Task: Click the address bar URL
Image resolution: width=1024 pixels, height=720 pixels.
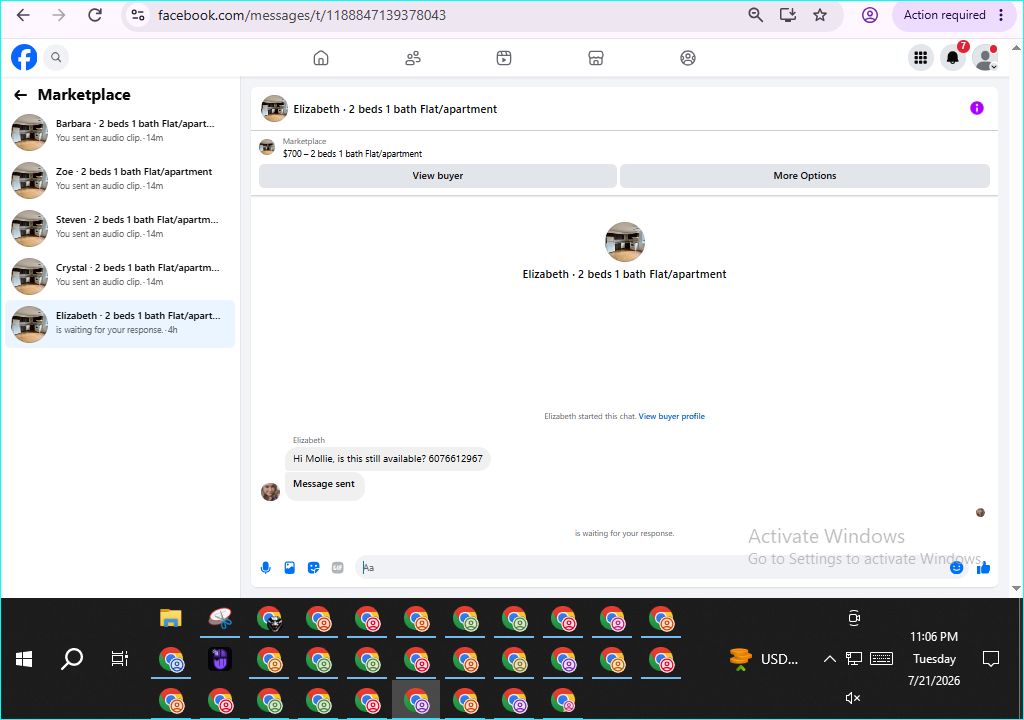Action: (x=302, y=15)
